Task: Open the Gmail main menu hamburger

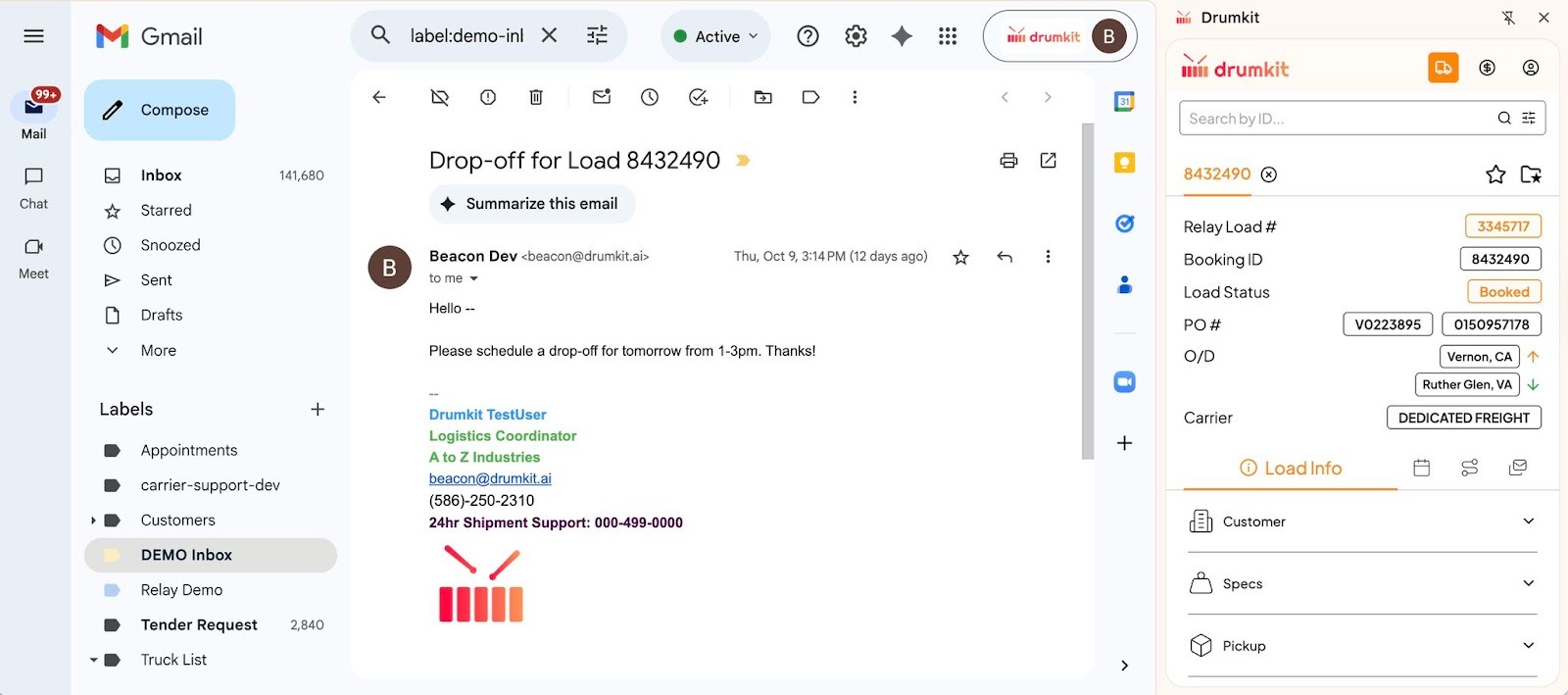Action: pyautogui.click(x=33, y=36)
